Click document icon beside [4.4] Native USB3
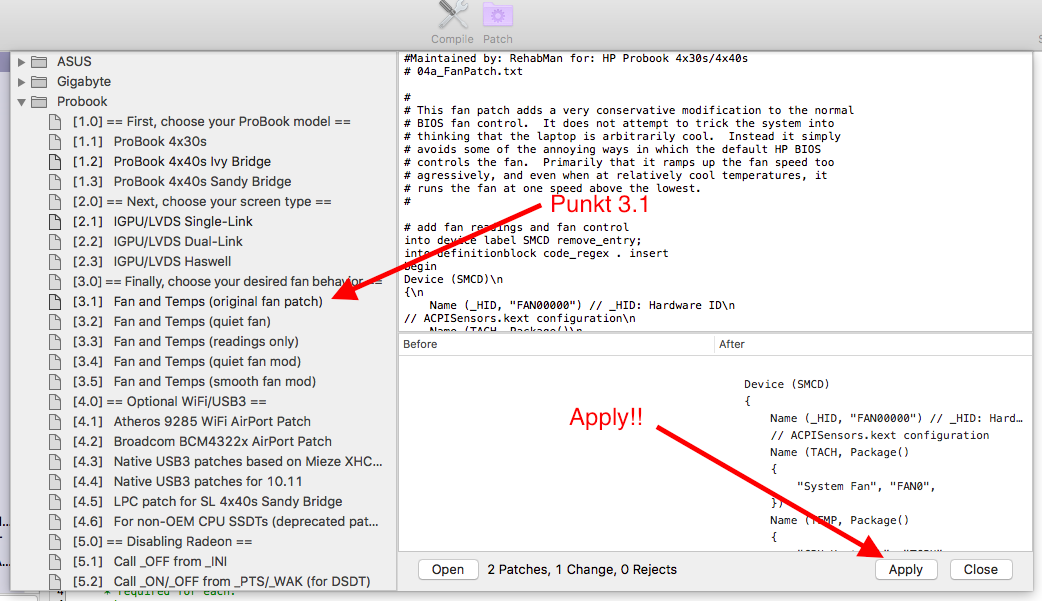This screenshot has height=601, width=1042. coord(54,481)
